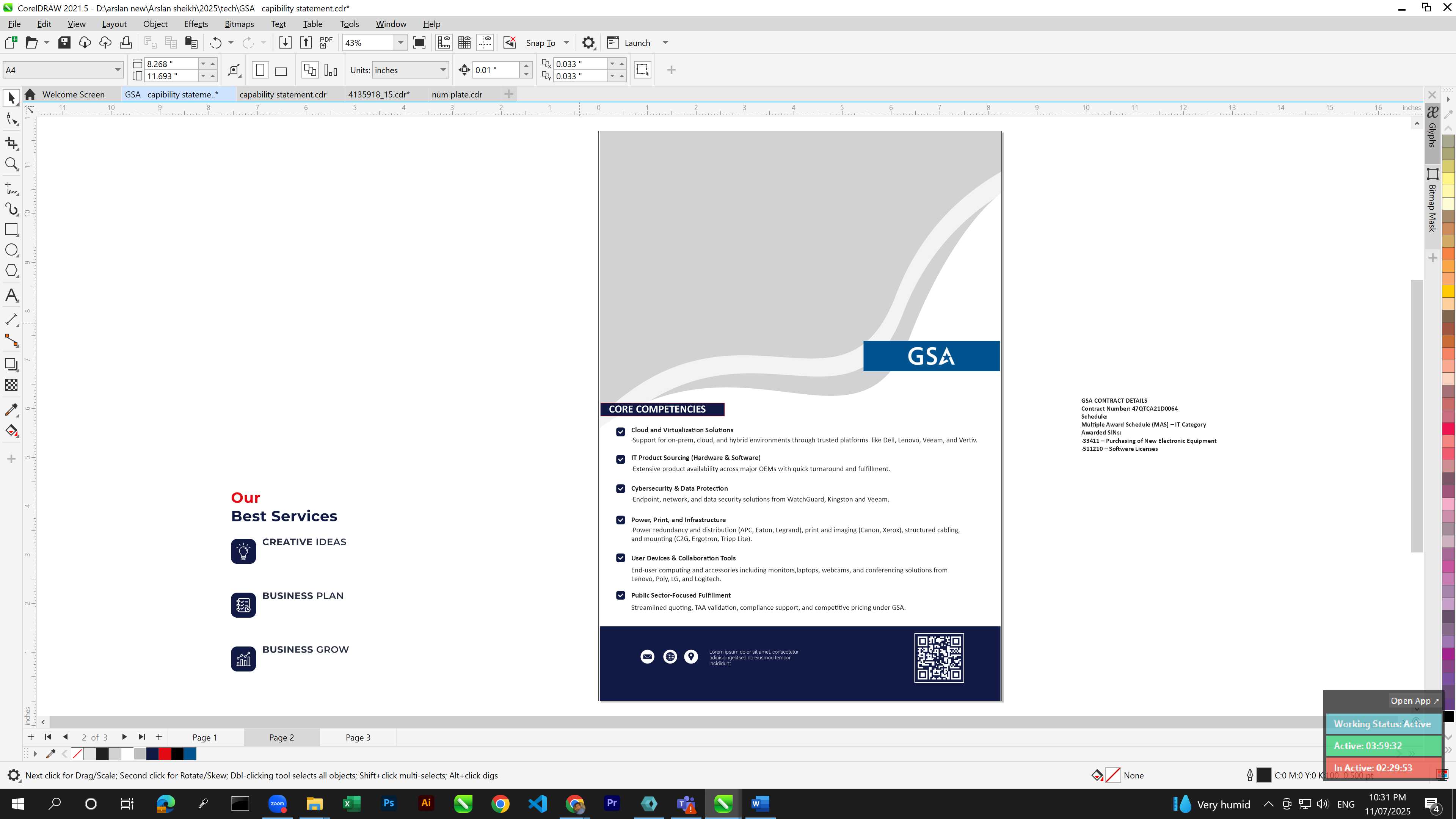
Task: Select the Zoom tool
Action: [11, 165]
